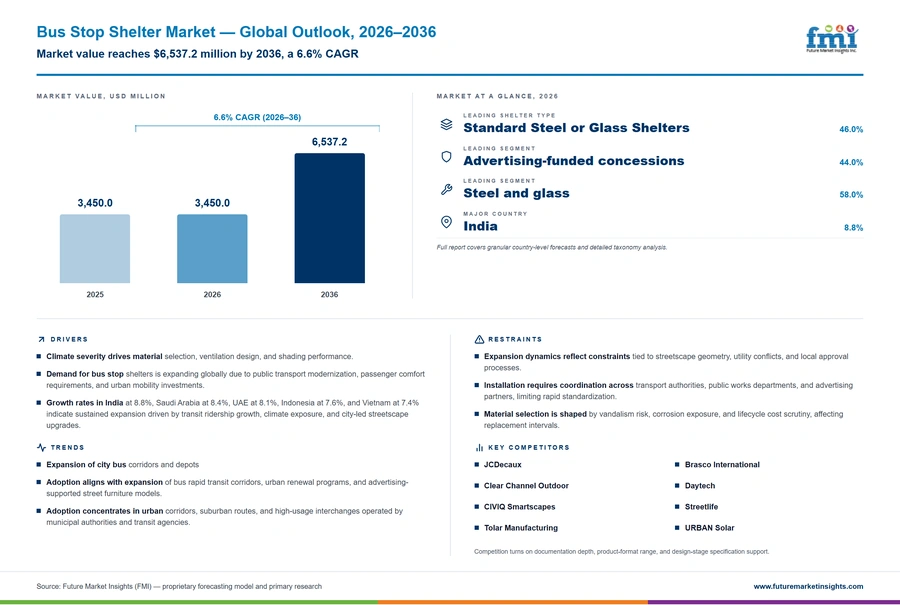Open the www.futuremarketinsights.com link
The image size is (900, 605).
(x=808, y=586)
